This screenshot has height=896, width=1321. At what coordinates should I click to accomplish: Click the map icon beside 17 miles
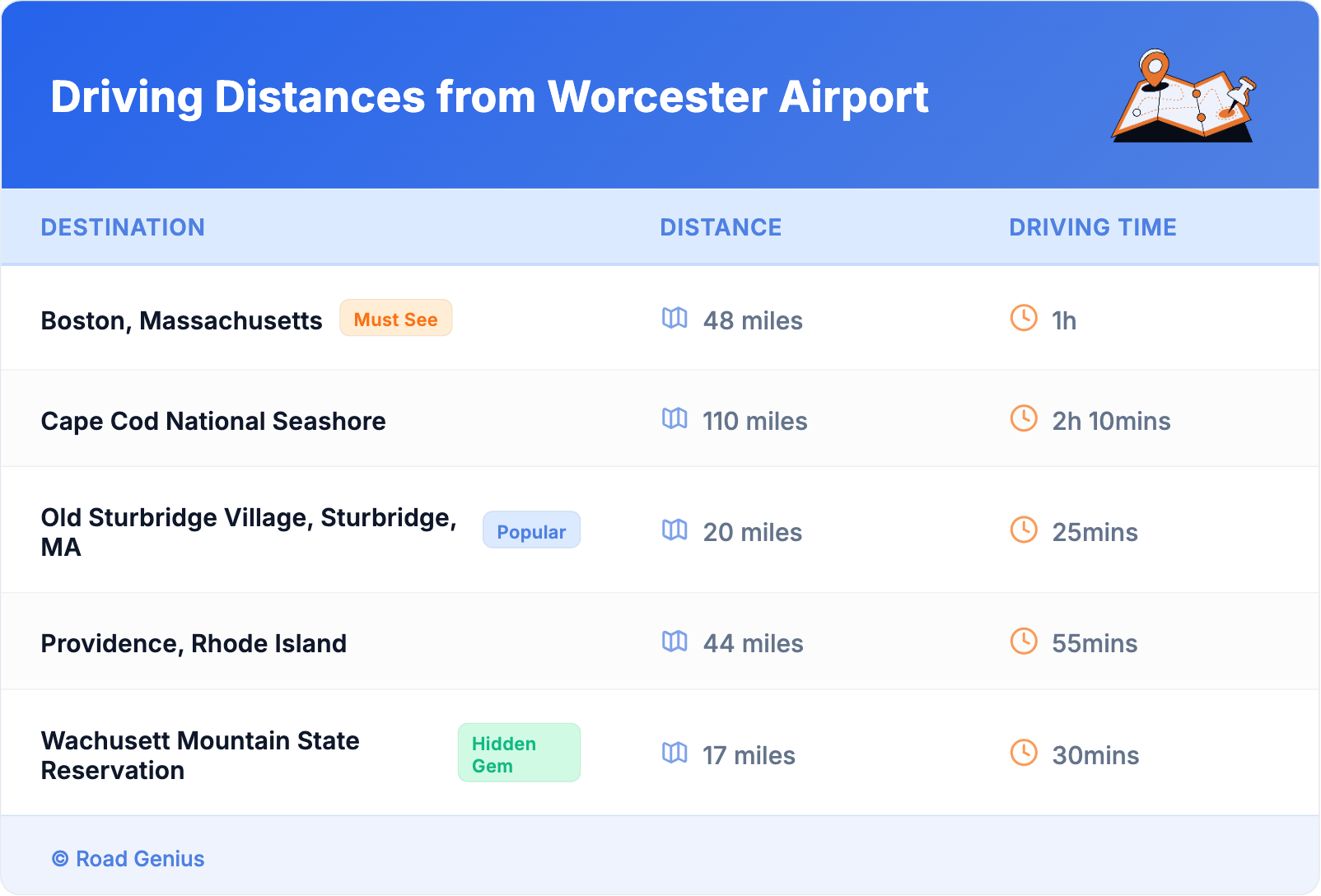point(675,753)
